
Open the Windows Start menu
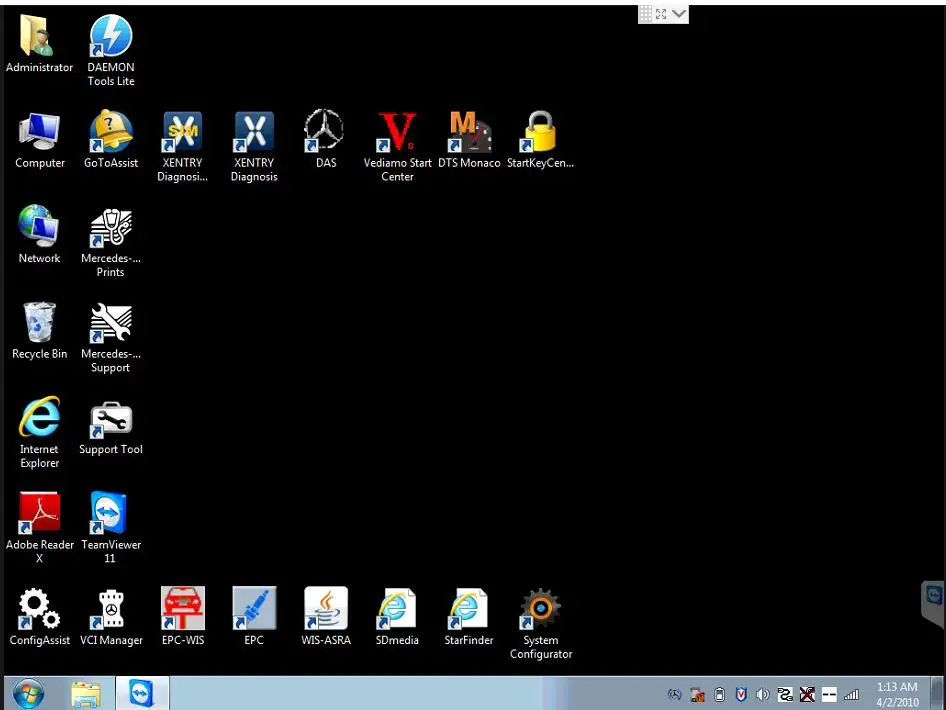click(x=28, y=693)
